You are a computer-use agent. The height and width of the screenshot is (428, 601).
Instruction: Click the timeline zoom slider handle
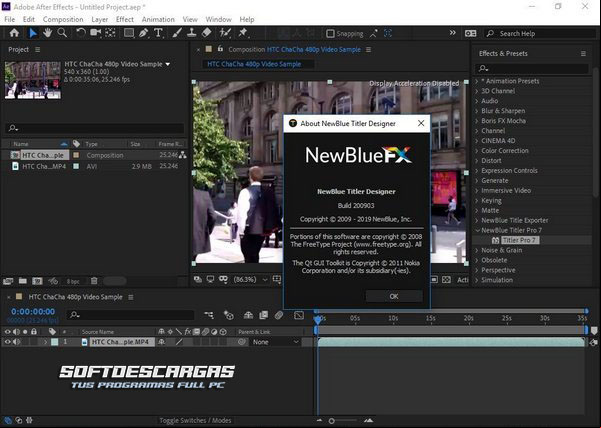point(332,421)
